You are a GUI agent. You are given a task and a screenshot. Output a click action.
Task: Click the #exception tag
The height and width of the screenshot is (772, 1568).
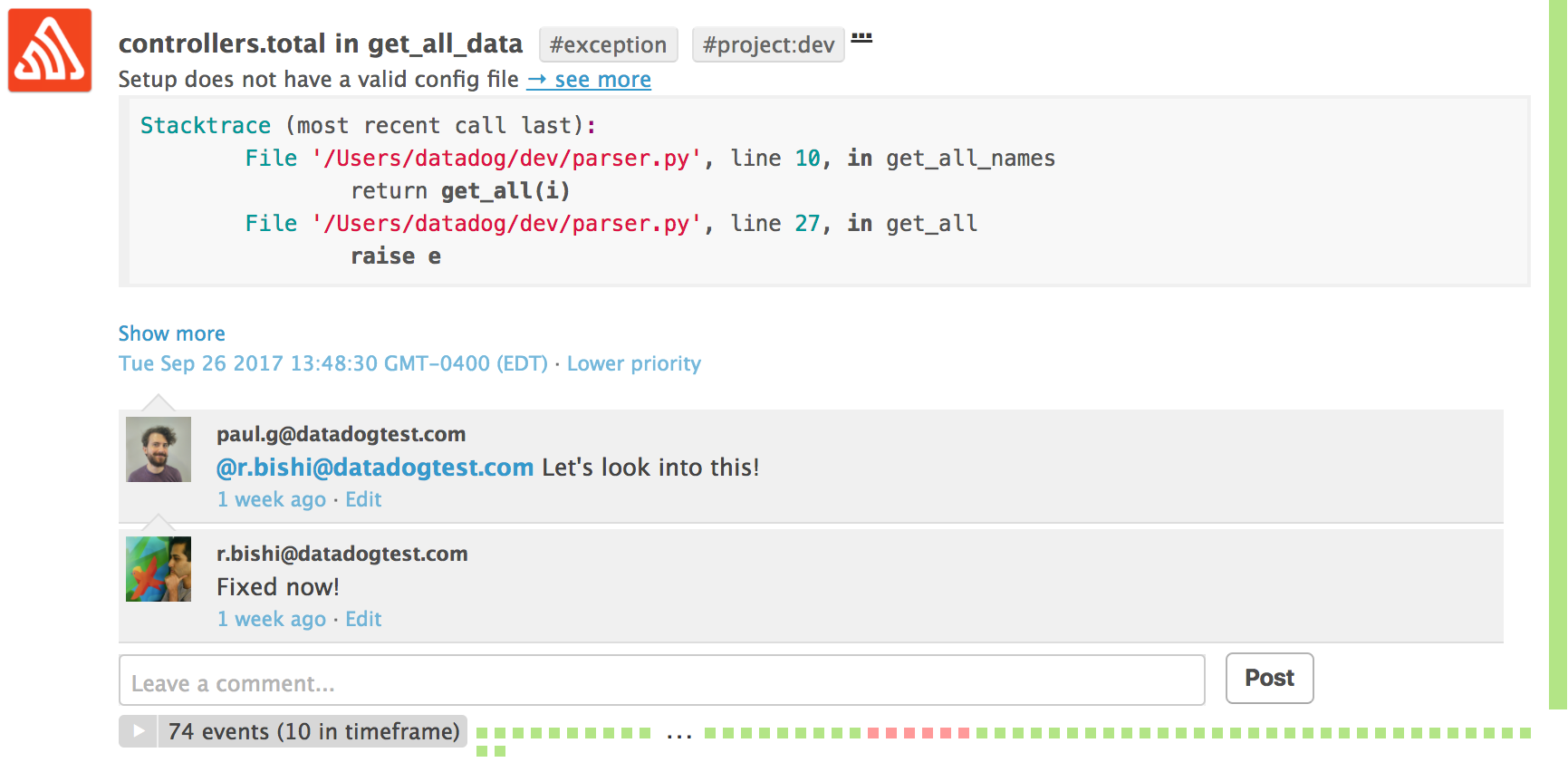pyautogui.click(x=608, y=44)
